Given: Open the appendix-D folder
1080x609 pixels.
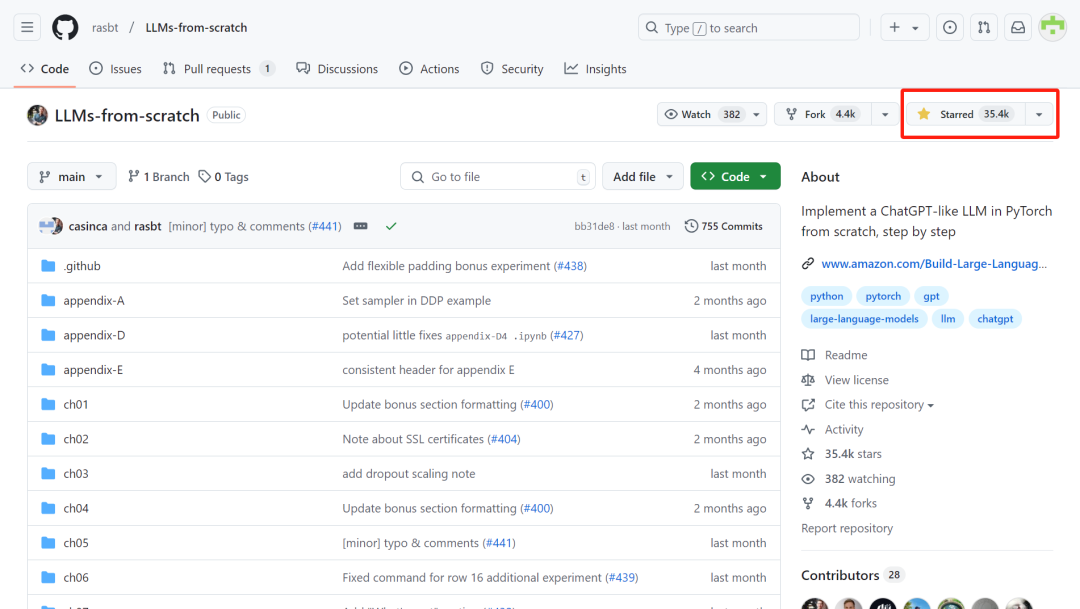Looking at the screenshot, I should 94,335.
